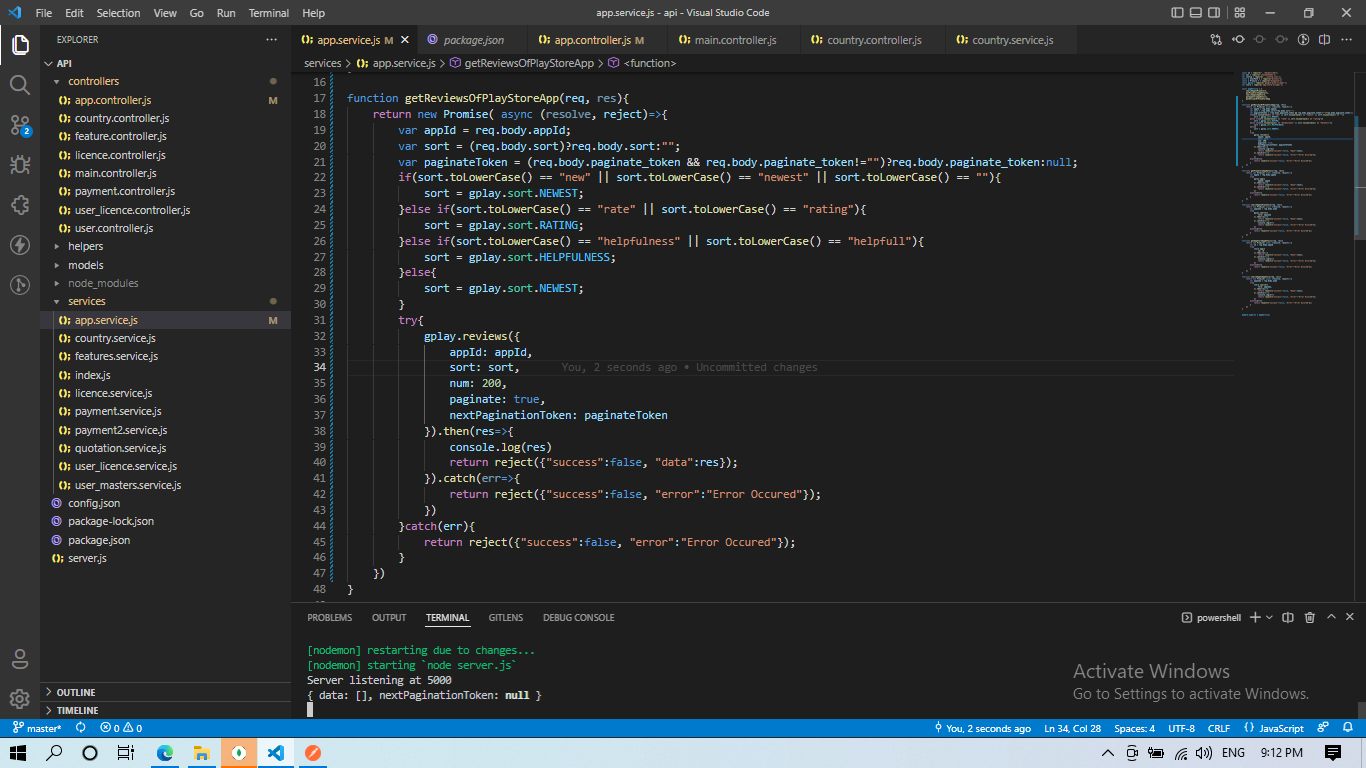1366x768 pixels.
Task: Open Search in the activity bar
Action: 20,85
